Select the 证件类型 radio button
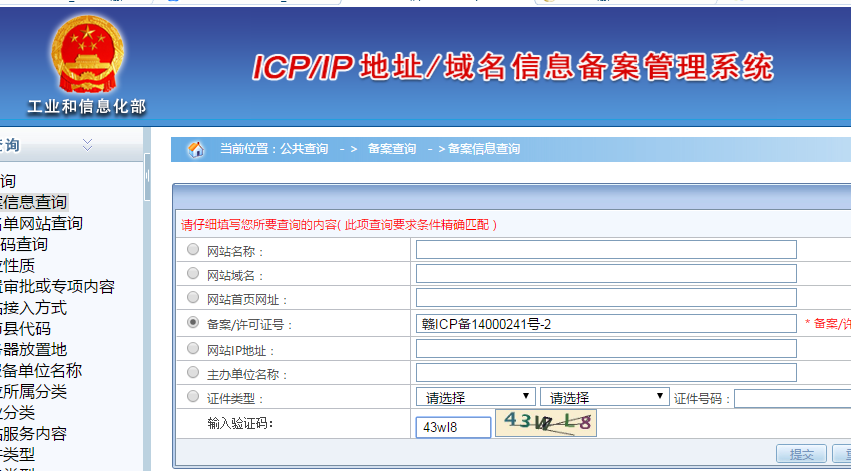 [193, 397]
